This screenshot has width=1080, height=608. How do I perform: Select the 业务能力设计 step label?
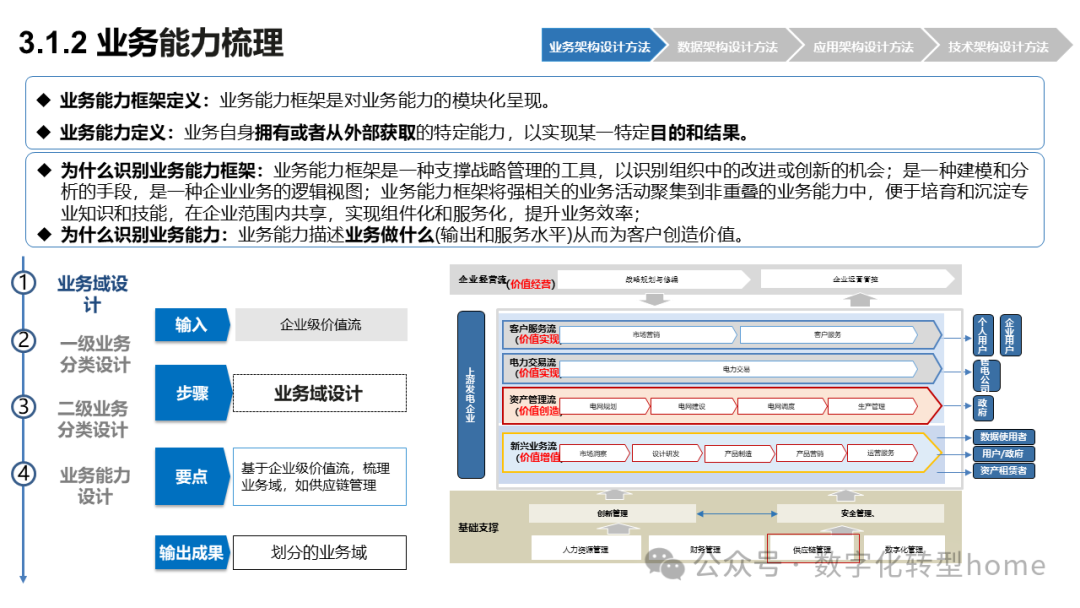pyautogui.click(x=95, y=485)
